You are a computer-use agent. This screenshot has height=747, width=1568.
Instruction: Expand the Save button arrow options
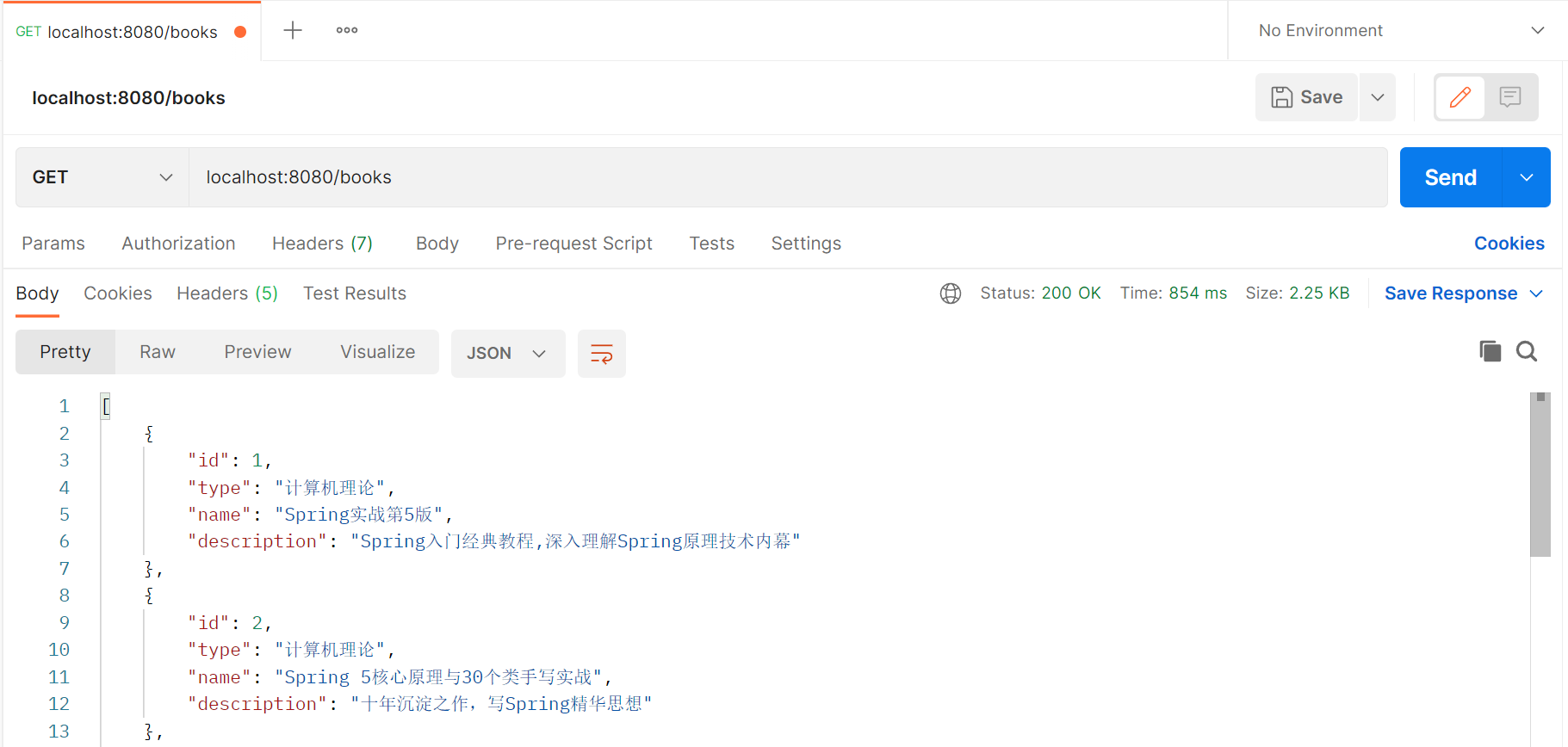click(1378, 97)
